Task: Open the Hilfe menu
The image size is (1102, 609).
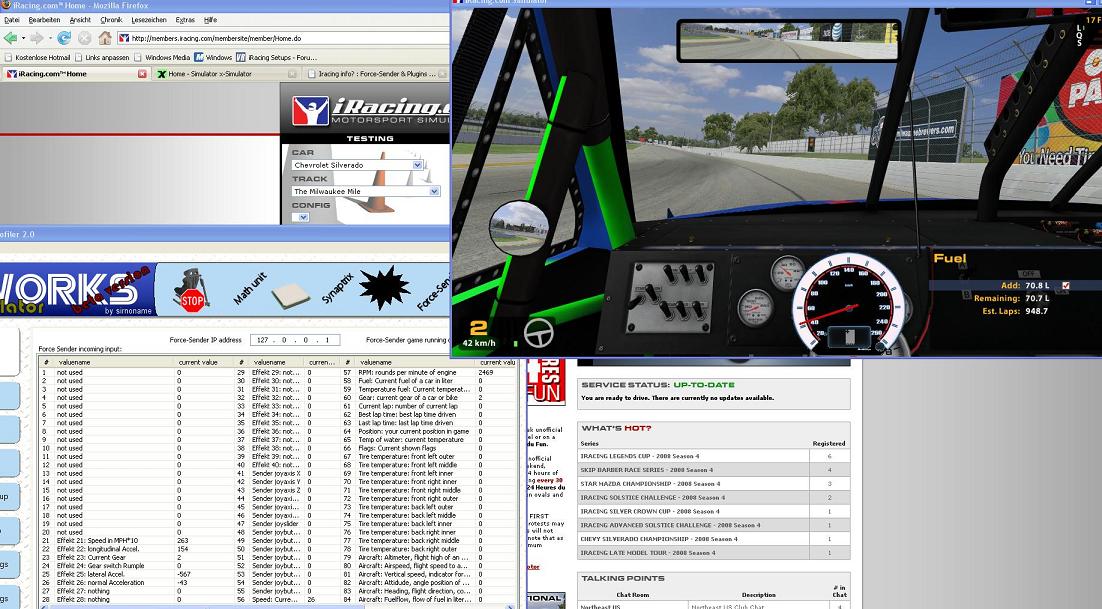Action: 210,20
